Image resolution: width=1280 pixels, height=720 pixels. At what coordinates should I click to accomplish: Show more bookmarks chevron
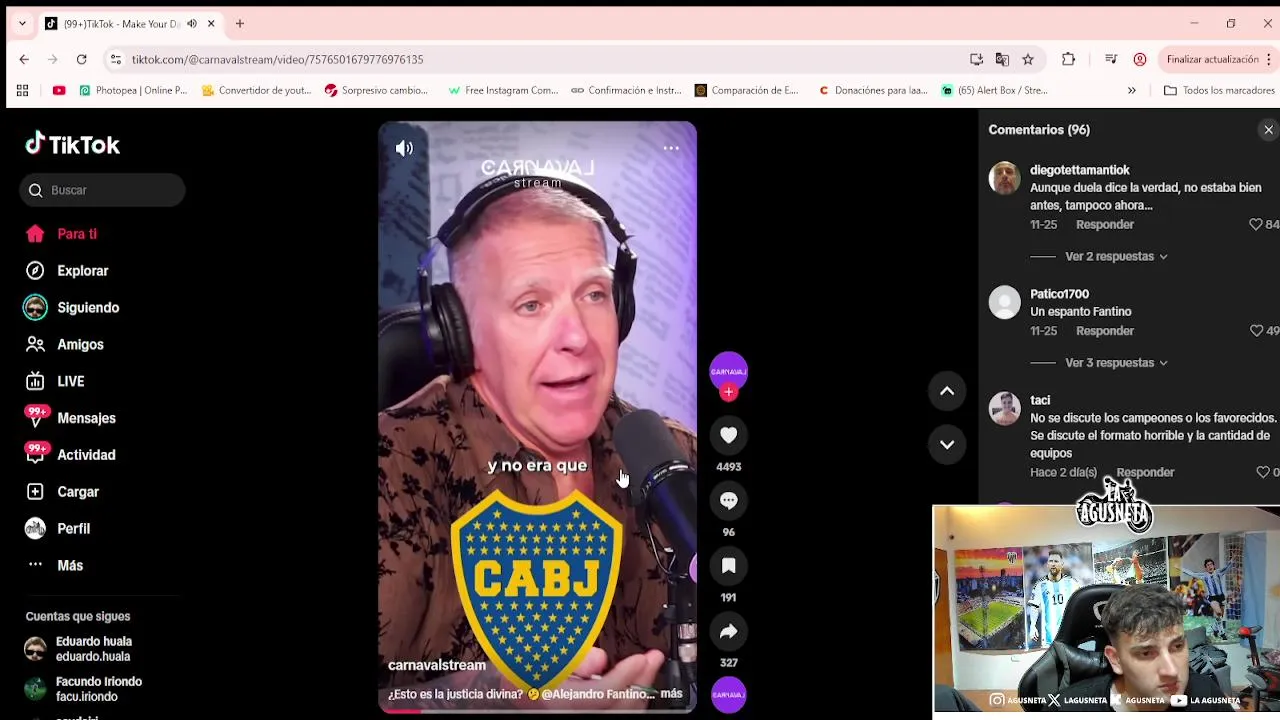[x=1131, y=91]
